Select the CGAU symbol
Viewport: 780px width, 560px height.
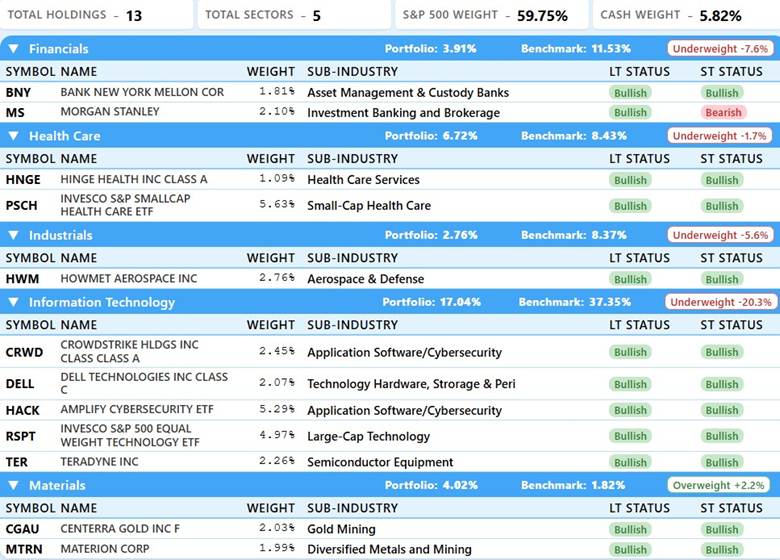22,529
